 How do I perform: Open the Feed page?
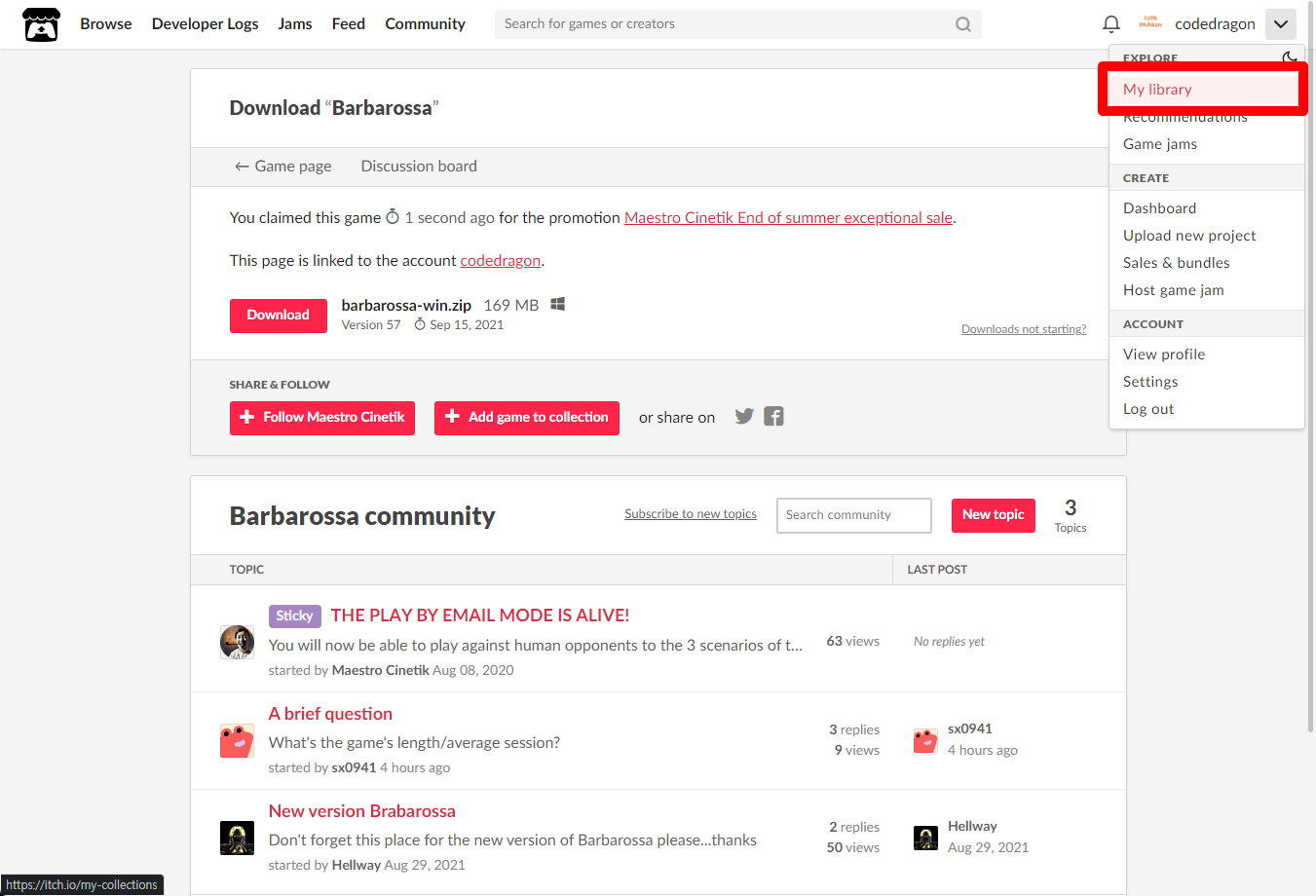click(349, 24)
